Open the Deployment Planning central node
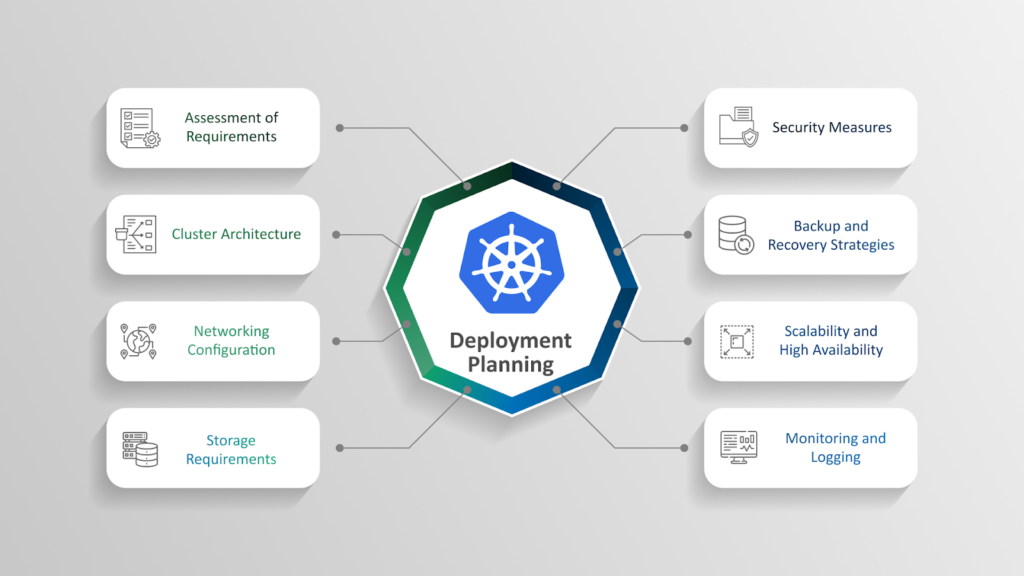The image size is (1024, 576). (x=512, y=351)
